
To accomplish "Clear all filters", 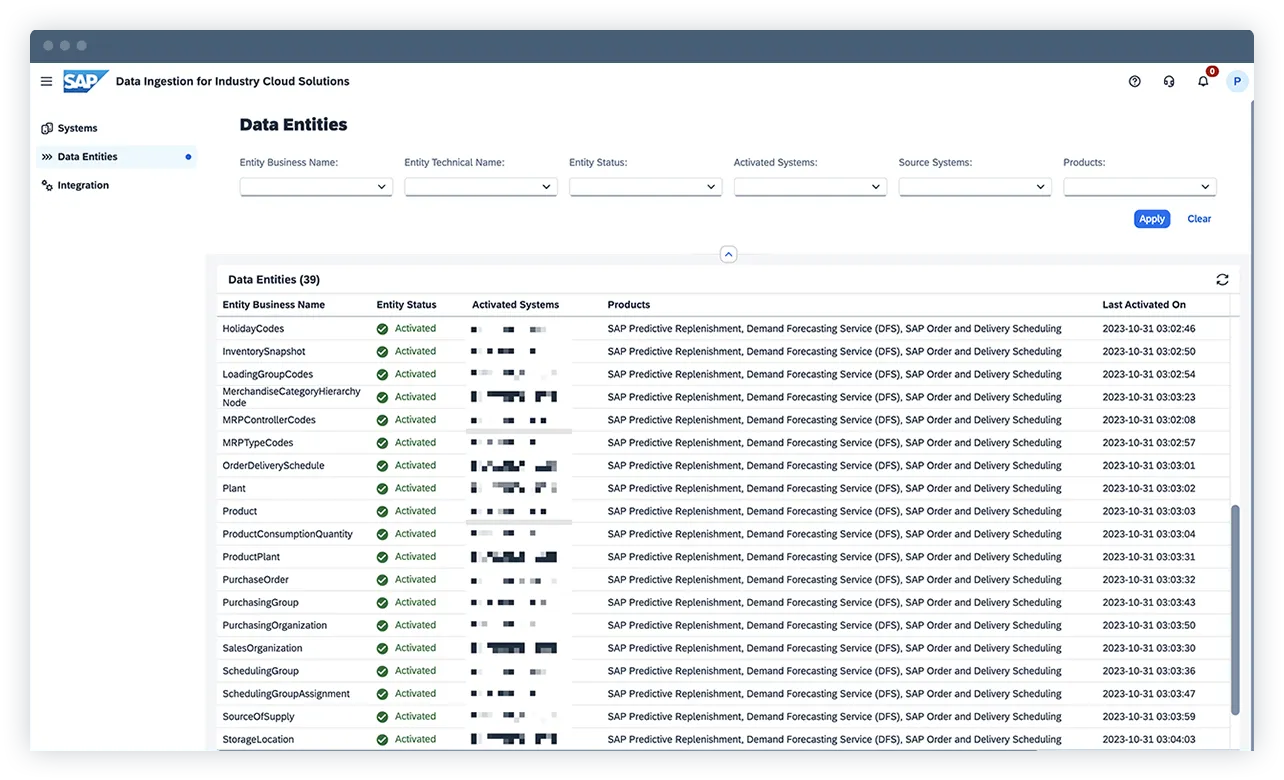I will tap(1199, 219).
